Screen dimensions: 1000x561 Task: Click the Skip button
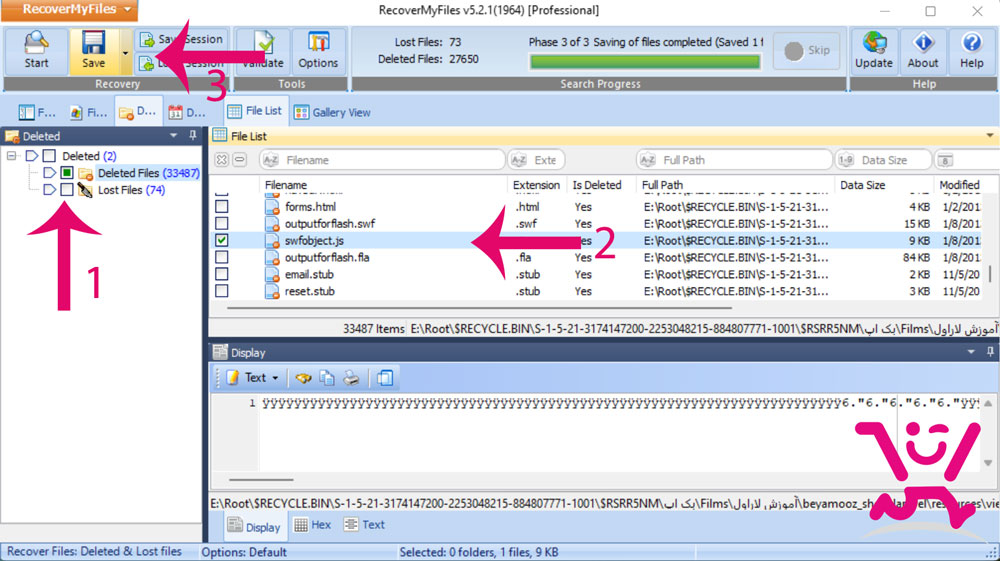[807, 50]
